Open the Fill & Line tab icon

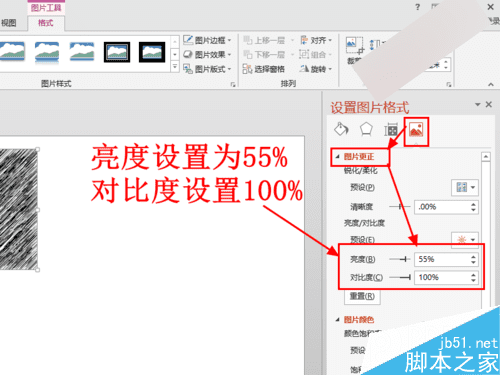[x=341, y=129]
